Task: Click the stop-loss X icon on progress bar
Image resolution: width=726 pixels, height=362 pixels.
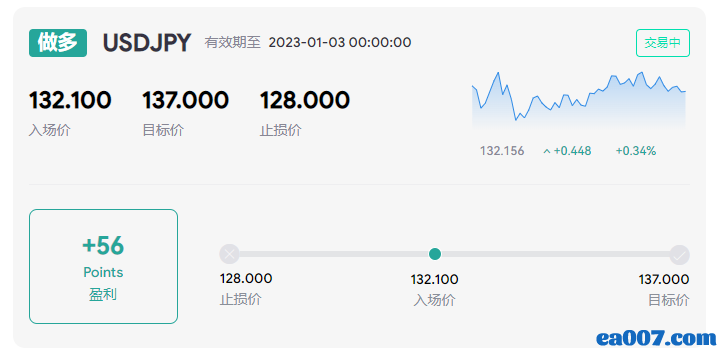Action: 229,254
